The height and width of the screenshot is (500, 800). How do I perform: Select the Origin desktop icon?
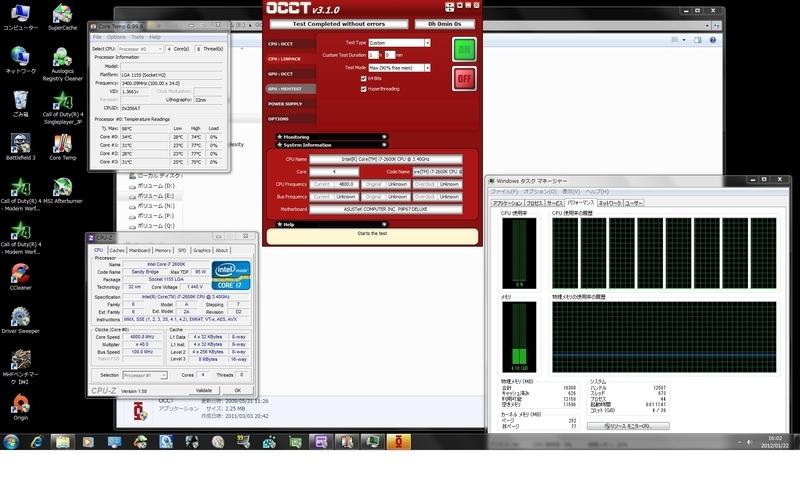point(20,407)
